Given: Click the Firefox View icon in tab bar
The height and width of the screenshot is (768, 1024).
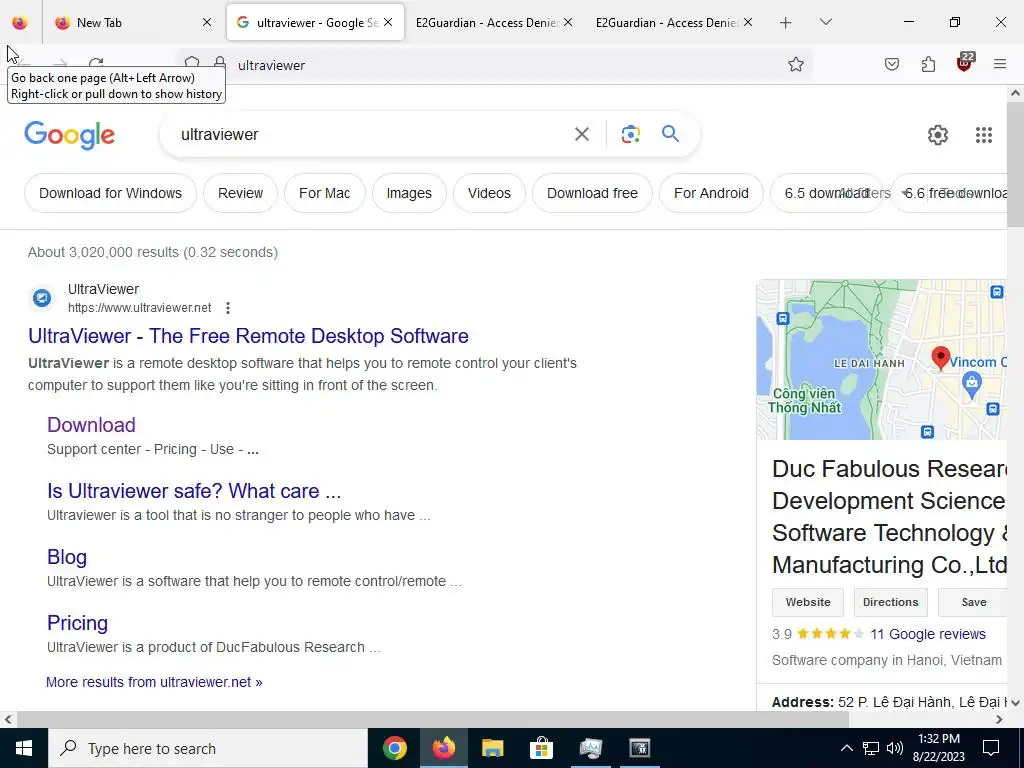Looking at the screenshot, I should tap(20, 22).
